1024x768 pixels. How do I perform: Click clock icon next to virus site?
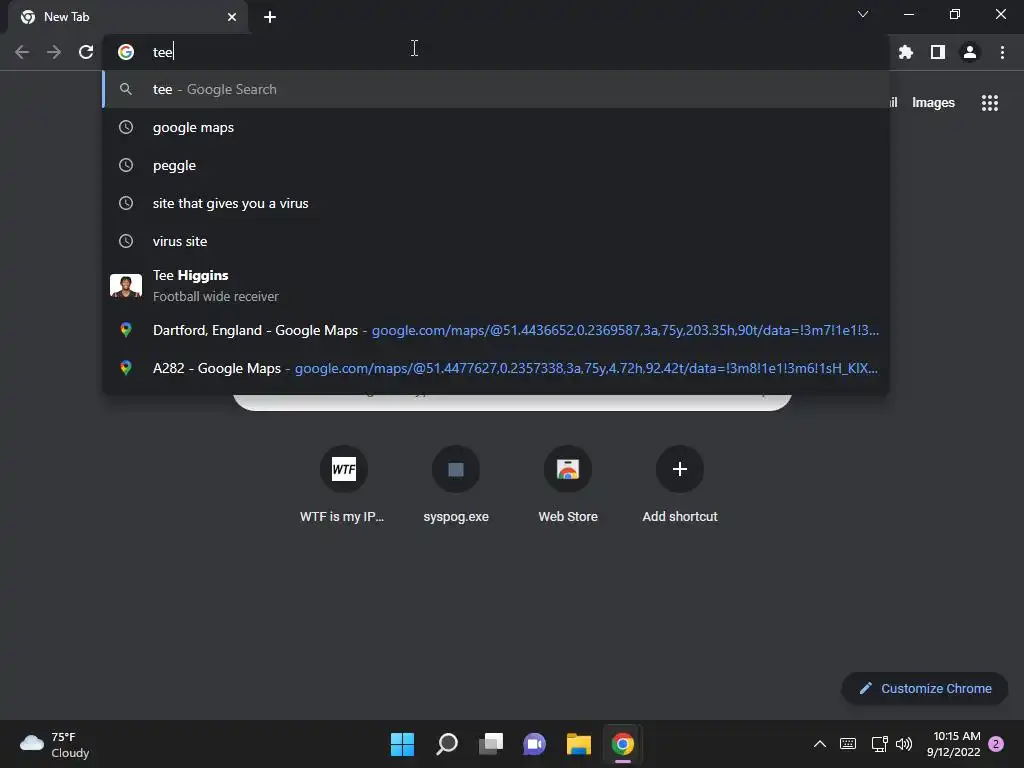(125, 241)
